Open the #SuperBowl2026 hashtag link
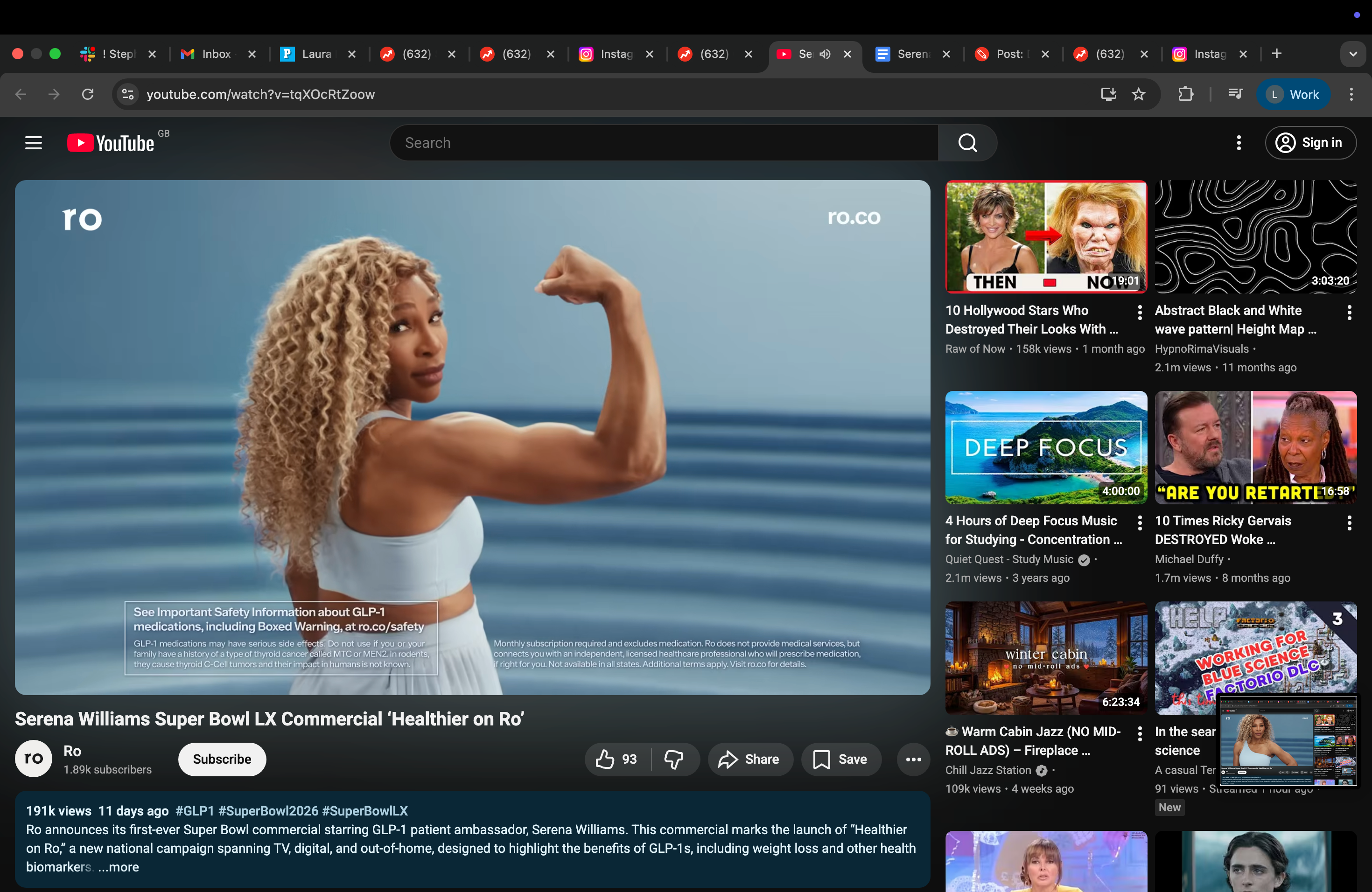This screenshot has height=892, width=1372. [268, 811]
